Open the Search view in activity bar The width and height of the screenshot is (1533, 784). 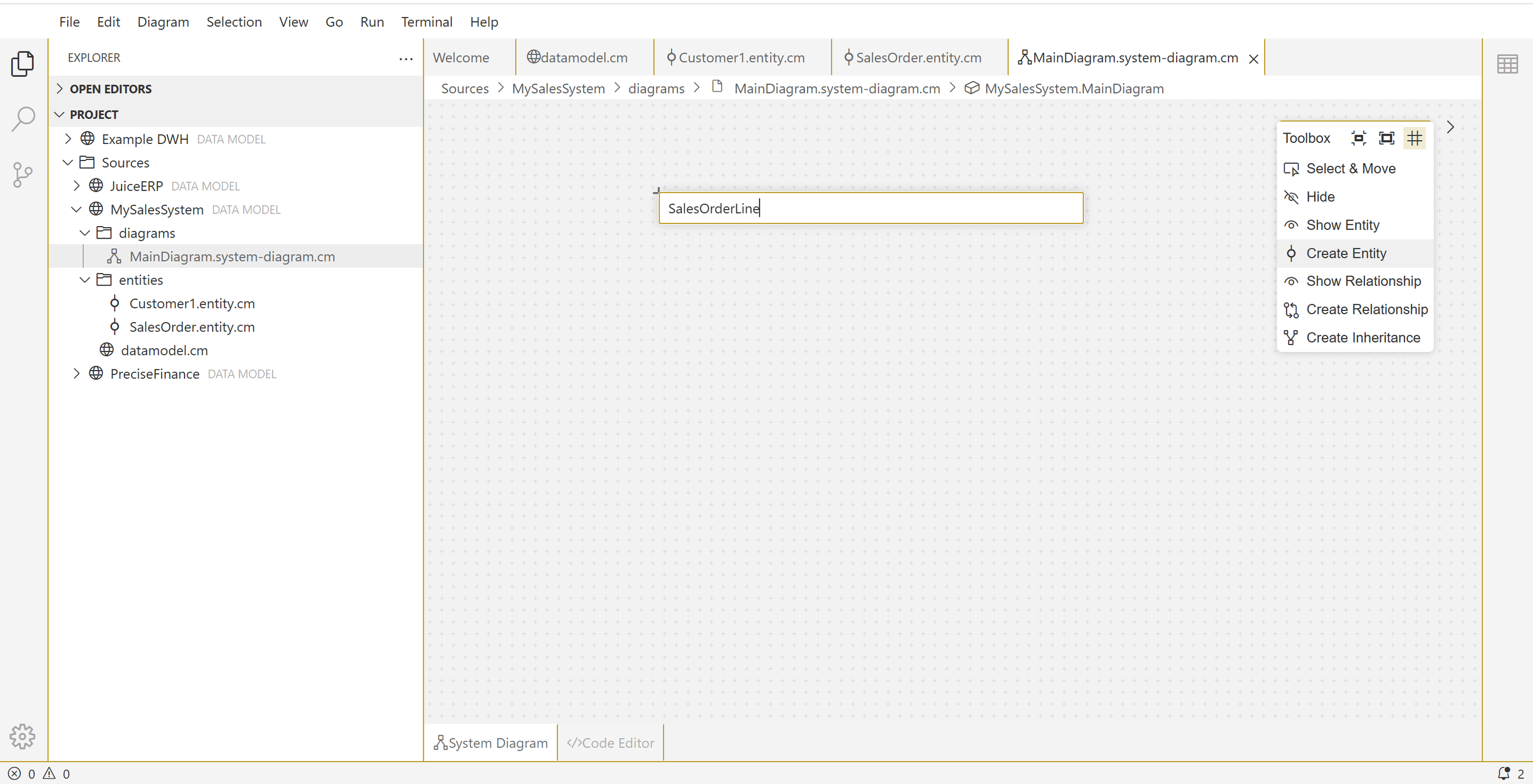[x=22, y=118]
